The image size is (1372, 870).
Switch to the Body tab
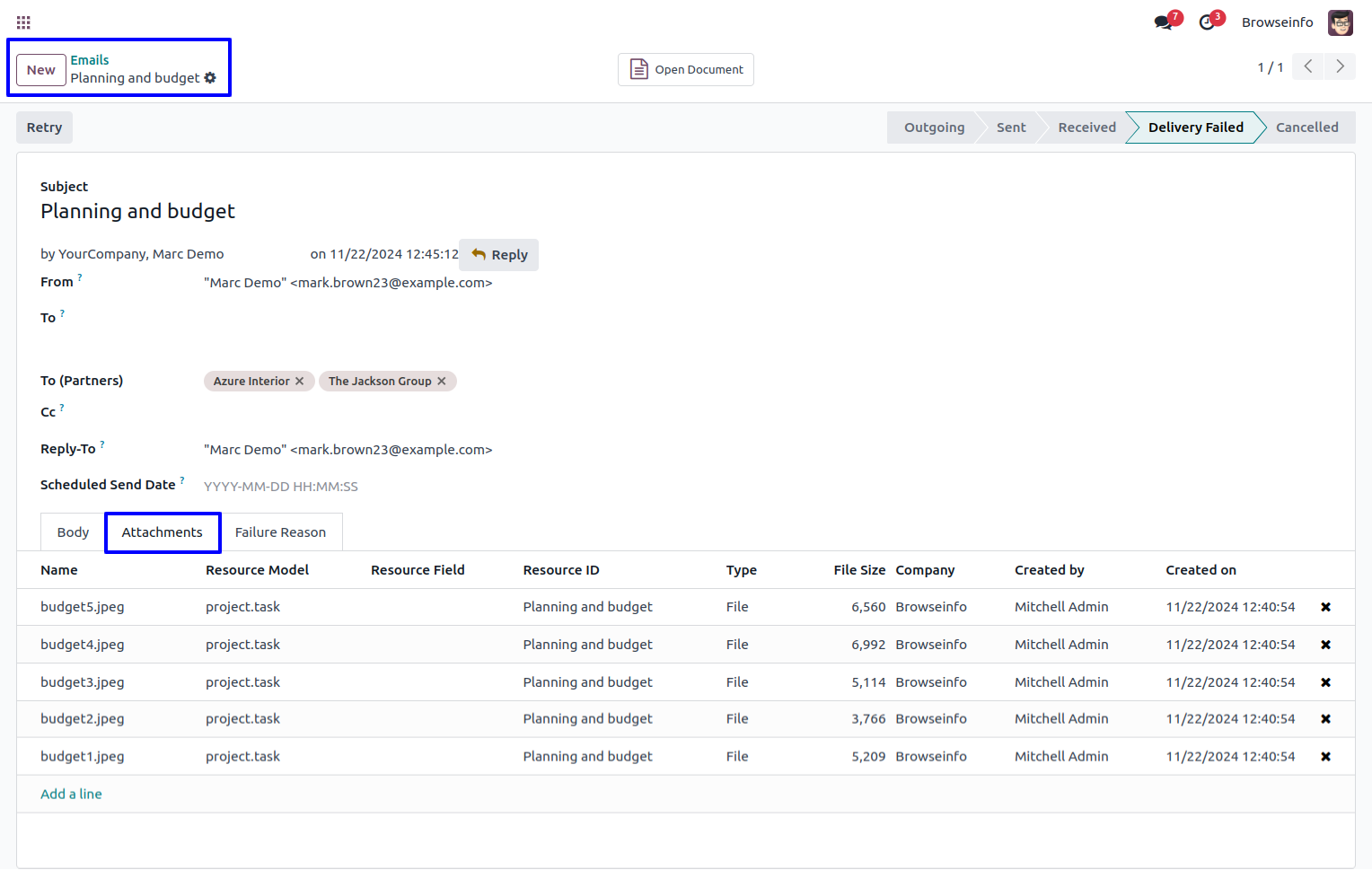click(x=73, y=532)
